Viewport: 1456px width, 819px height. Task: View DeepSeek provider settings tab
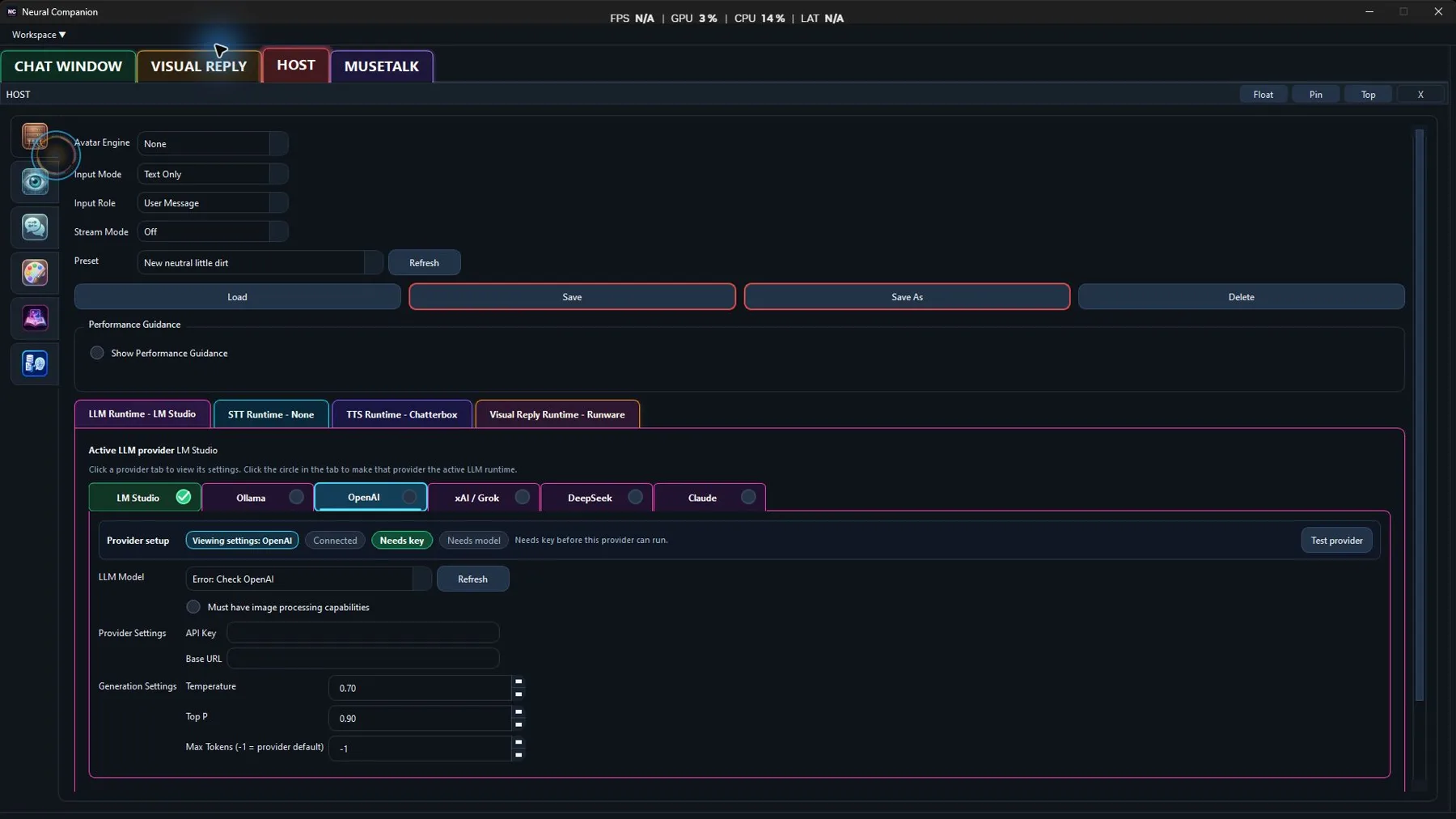[x=590, y=498]
